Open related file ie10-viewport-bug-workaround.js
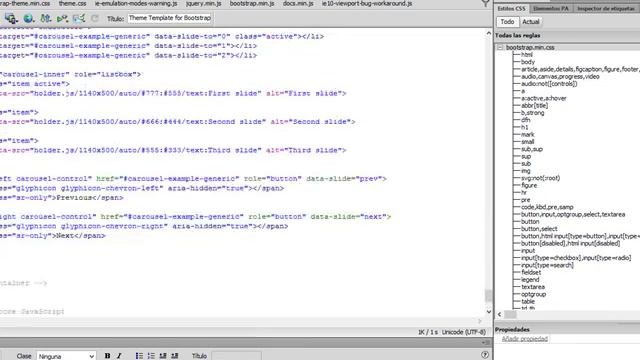The width and height of the screenshot is (640, 360). click(367, 3)
